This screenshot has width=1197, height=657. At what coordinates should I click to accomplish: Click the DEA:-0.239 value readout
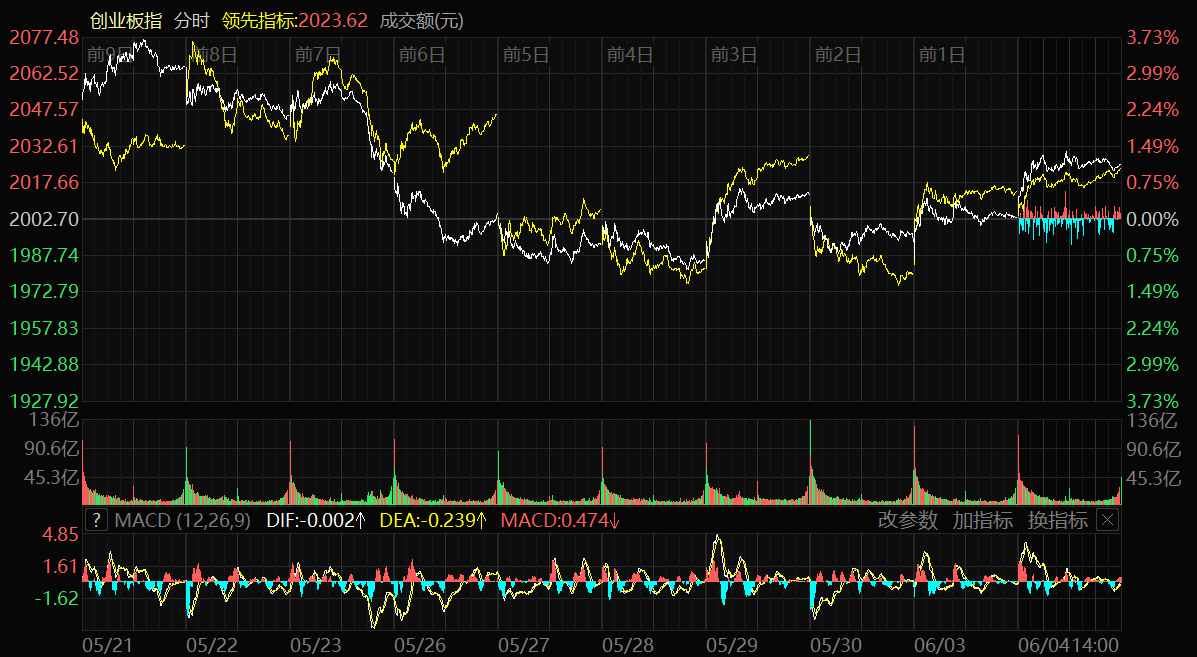[x=433, y=520]
